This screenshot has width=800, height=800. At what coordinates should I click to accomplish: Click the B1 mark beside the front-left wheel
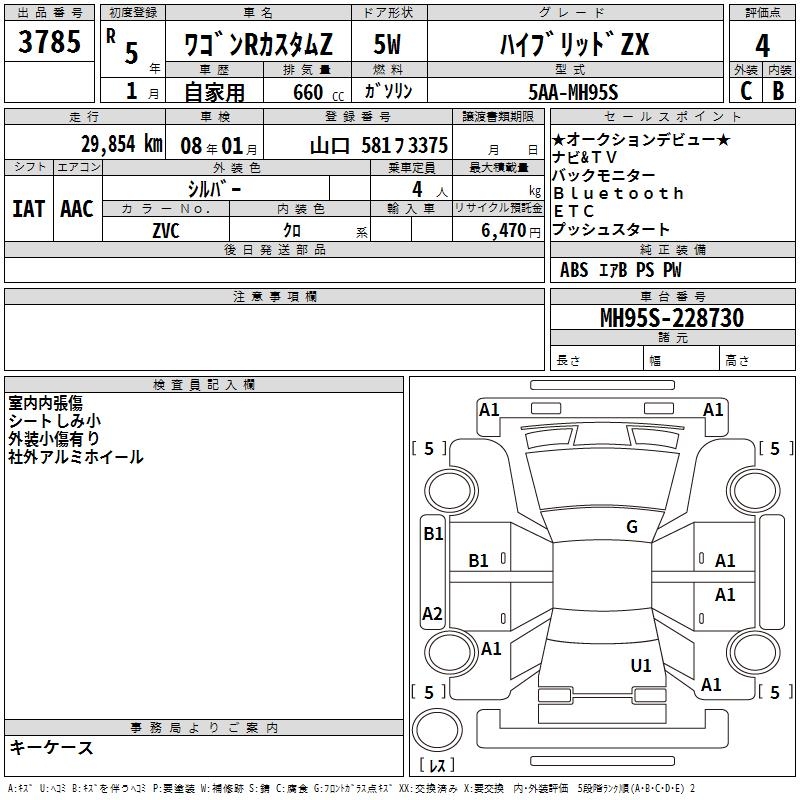pos(433,533)
